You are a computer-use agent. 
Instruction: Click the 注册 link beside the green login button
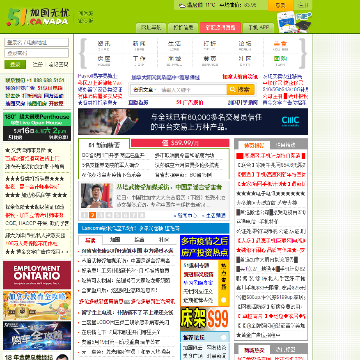tap(37, 64)
